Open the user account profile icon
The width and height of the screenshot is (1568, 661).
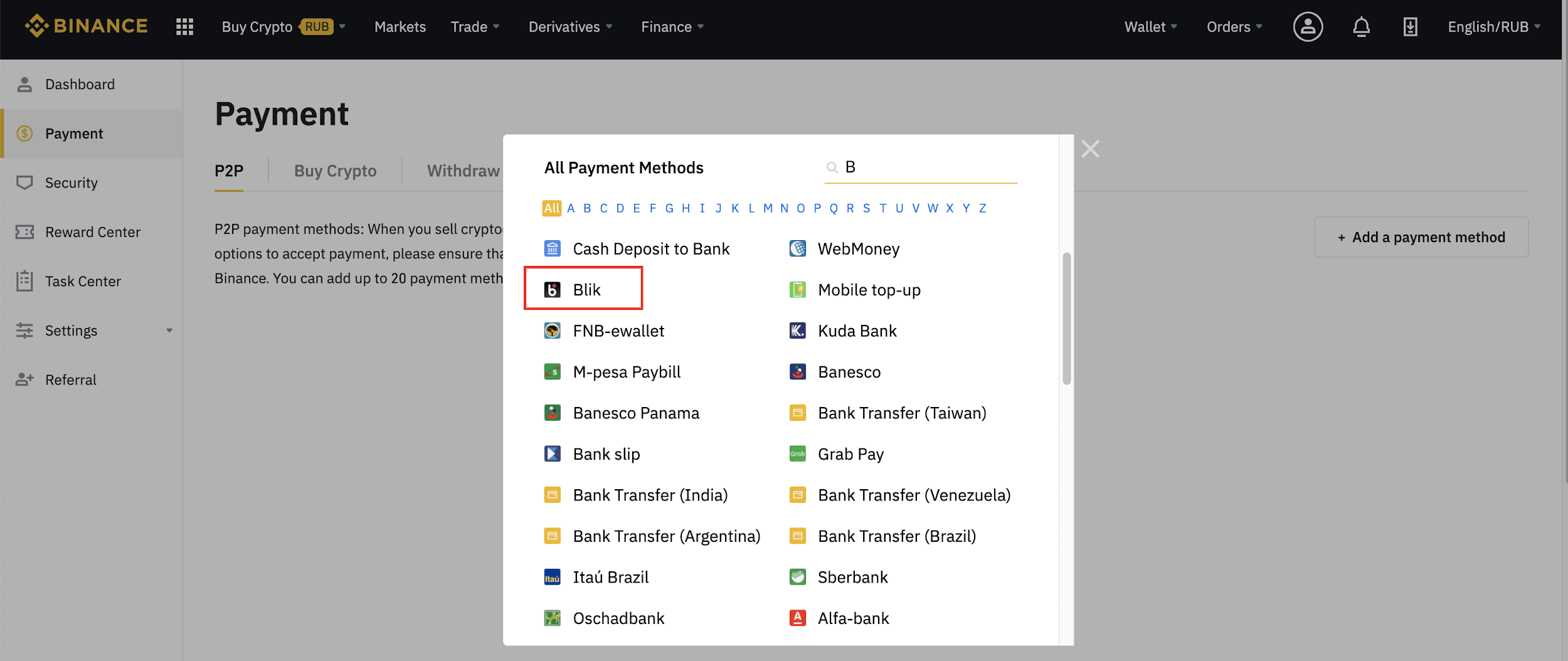(x=1308, y=27)
